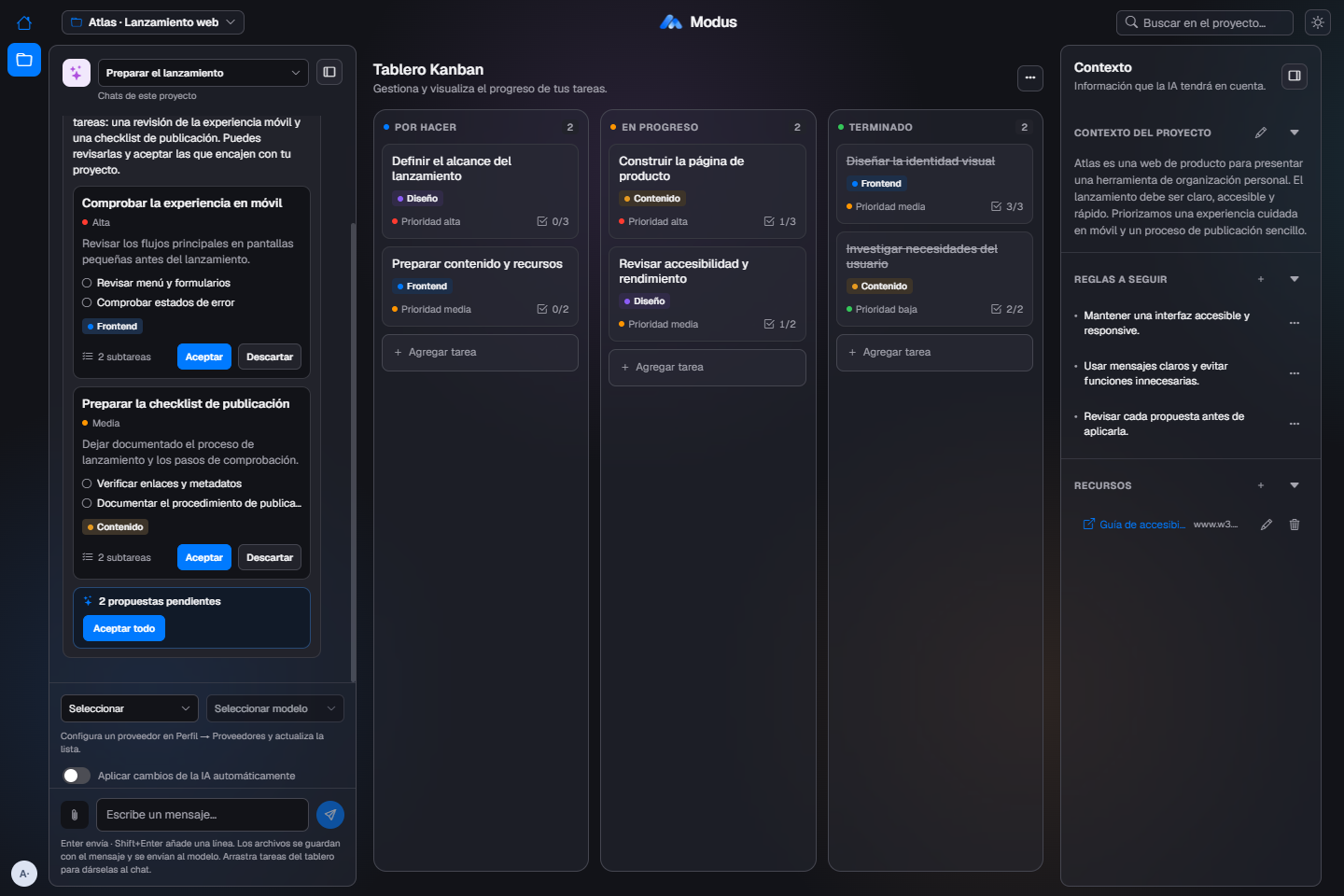Viewport: 1344px width, 896px height.
Task: Collapse the Contexto panel with its icon
Action: tap(1295, 76)
